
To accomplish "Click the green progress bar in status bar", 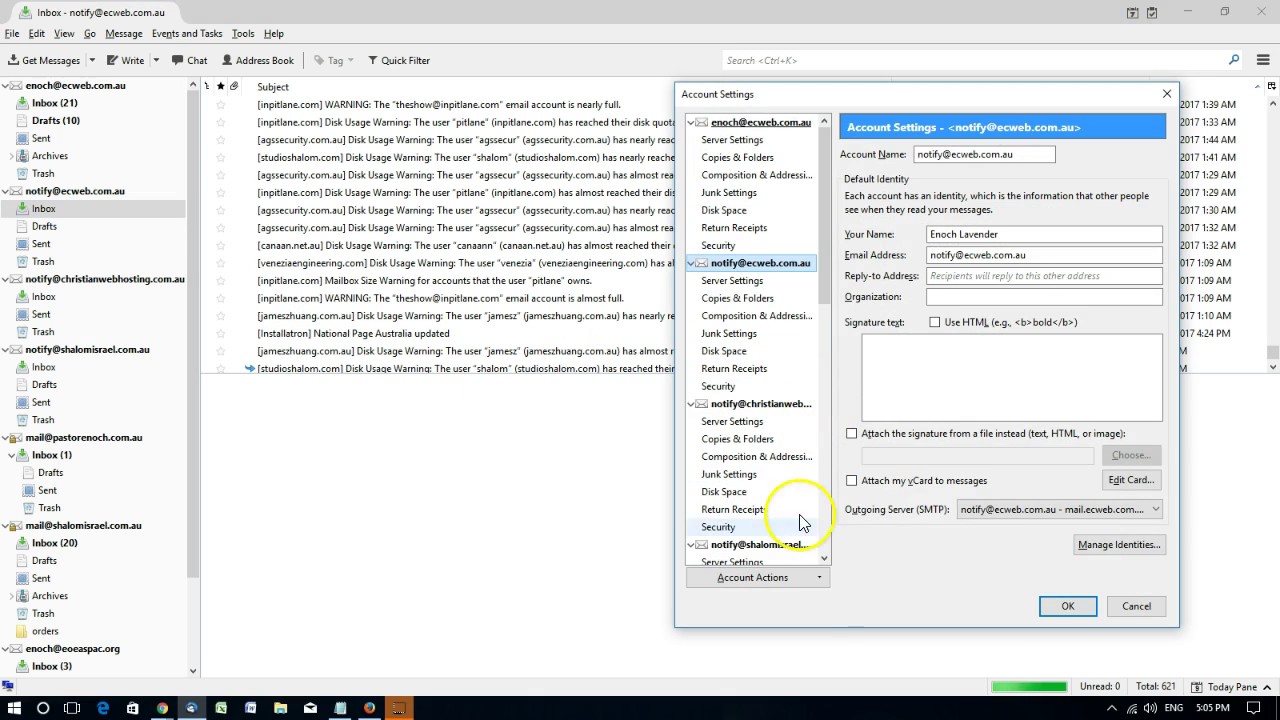I will (x=1029, y=686).
